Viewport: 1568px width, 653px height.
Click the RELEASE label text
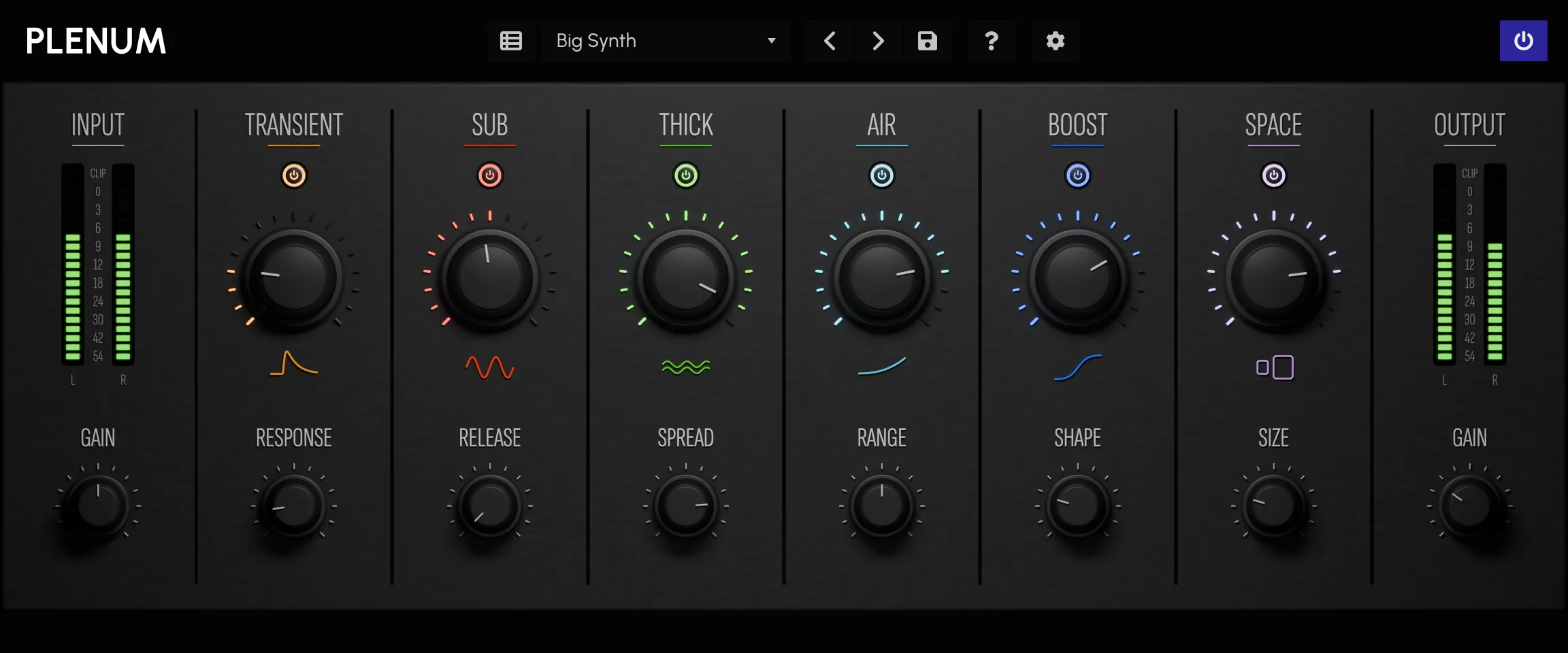tap(490, 438)
